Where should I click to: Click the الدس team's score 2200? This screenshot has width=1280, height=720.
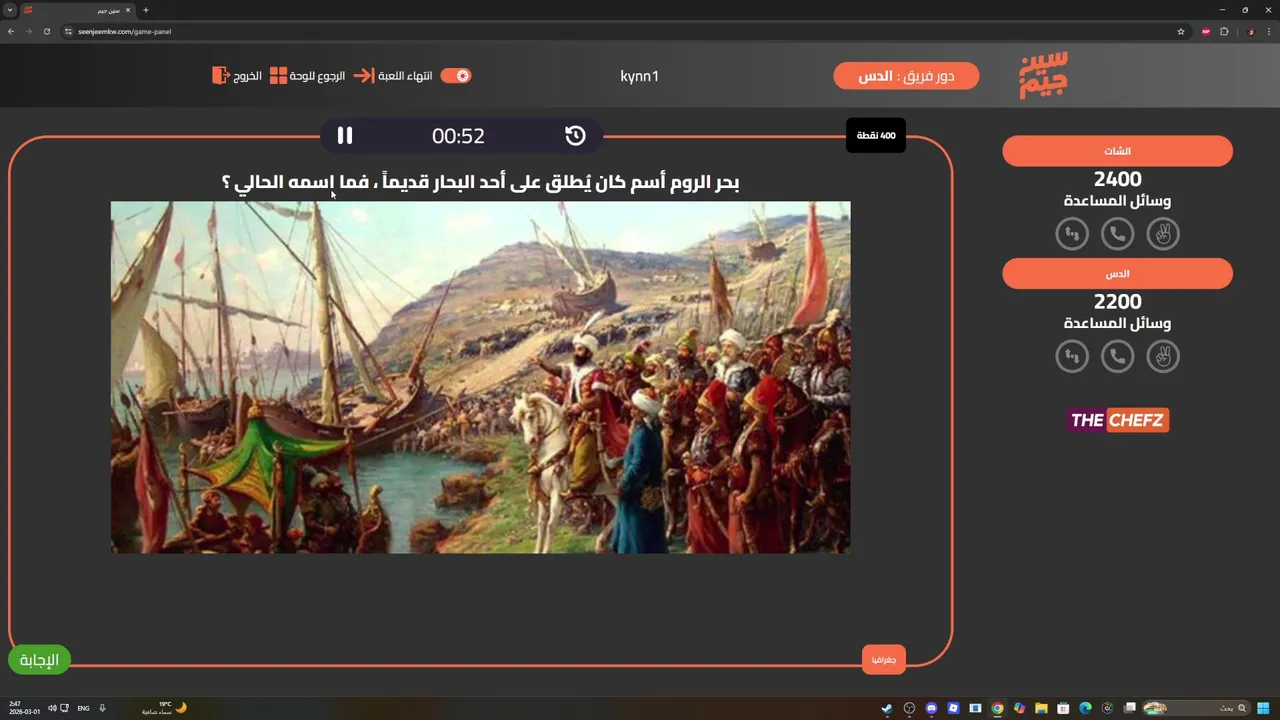pos(1117,302)
